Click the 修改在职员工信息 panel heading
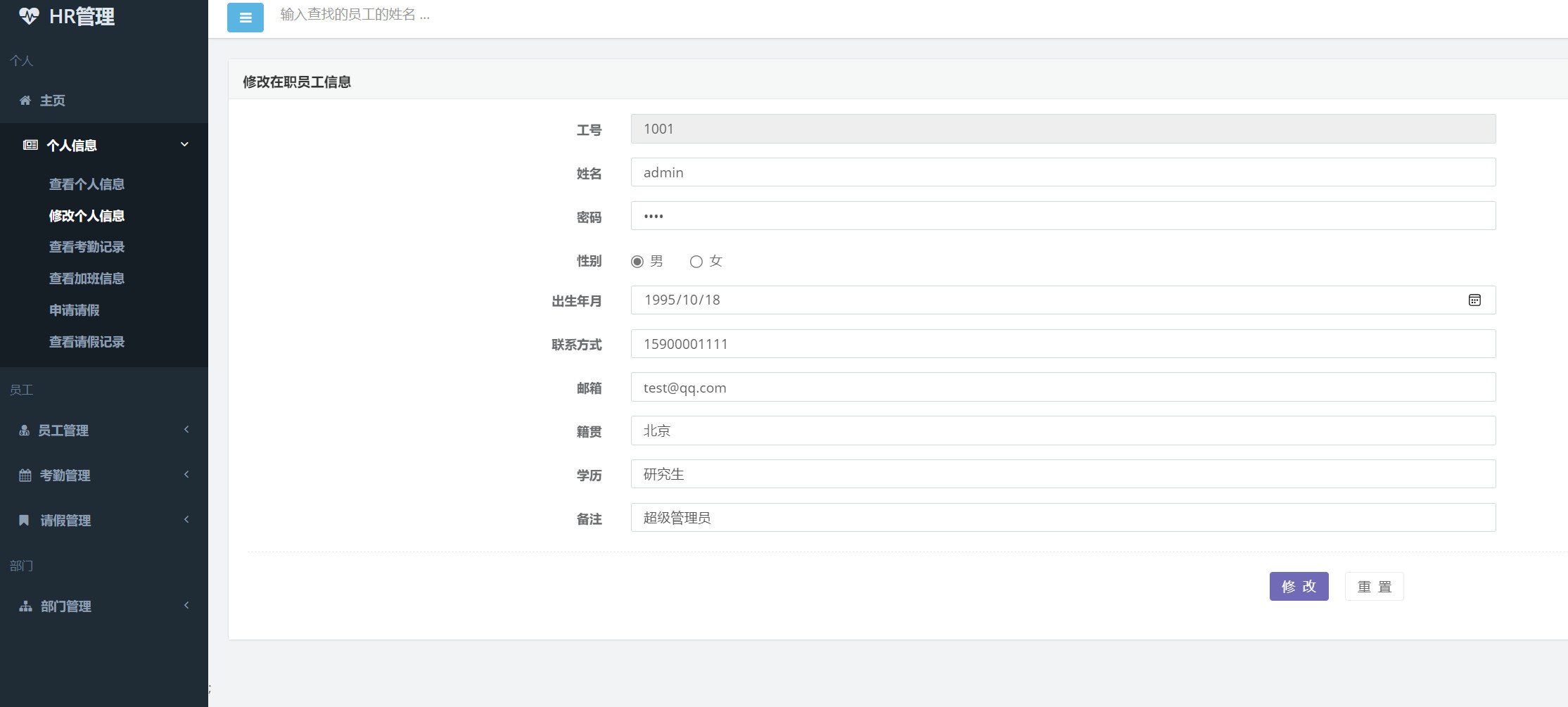The image size is (1568, 707). coord(297,82)
